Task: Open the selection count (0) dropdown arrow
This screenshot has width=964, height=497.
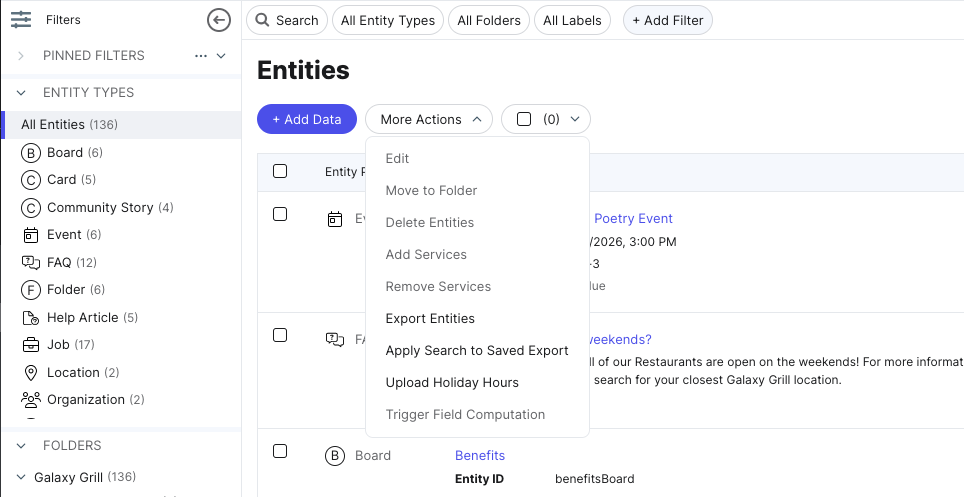Action: pyautogui.click(x=575, y=119)
